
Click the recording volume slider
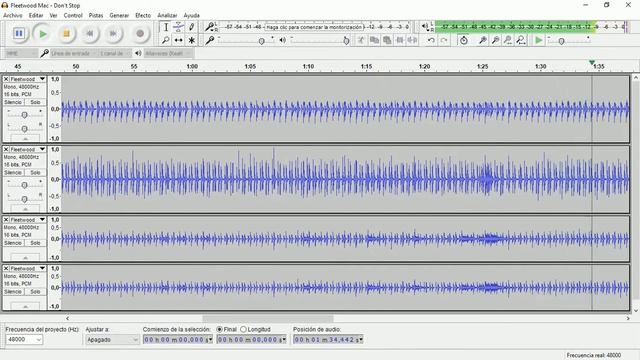coord(246,40)
